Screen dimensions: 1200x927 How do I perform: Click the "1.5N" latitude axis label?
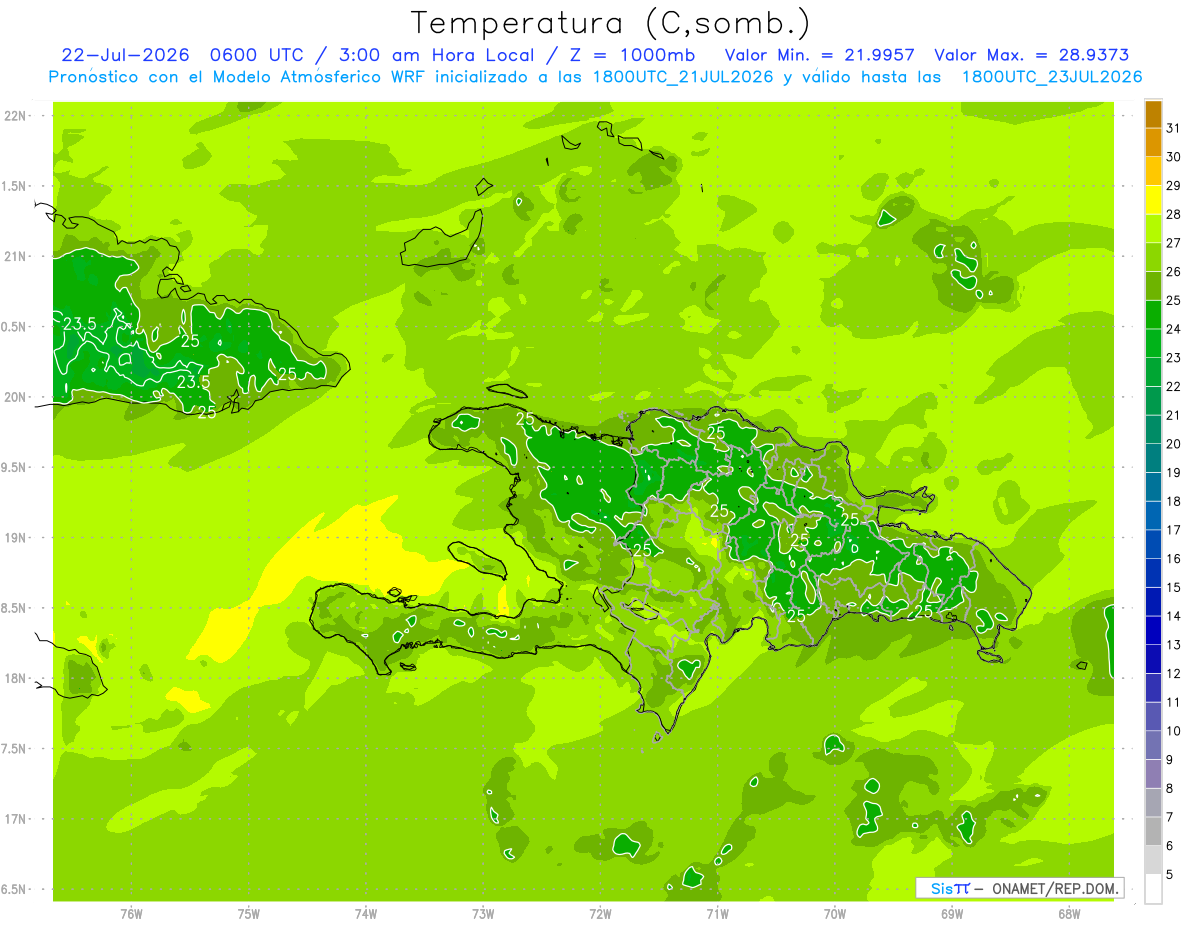tap(14, 186)
